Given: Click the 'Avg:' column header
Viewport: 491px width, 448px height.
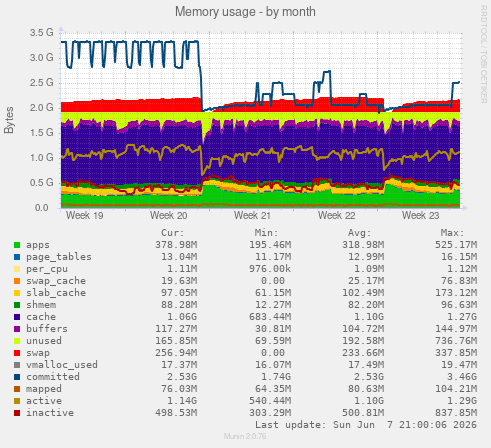Looking at the screenshot, I should 360,233.
